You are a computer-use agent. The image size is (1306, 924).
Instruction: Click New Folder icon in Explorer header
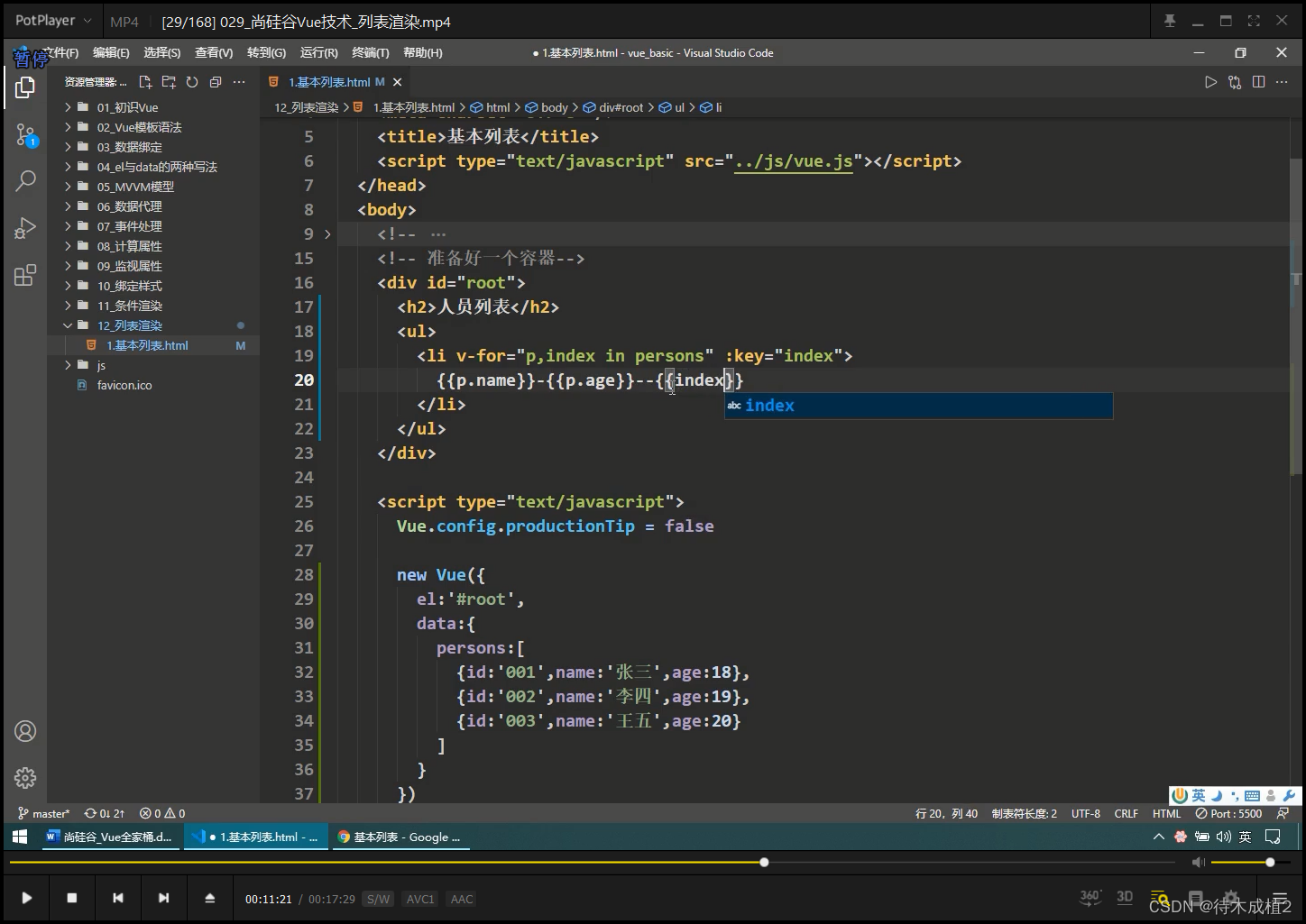pyautogui.click(x=169, y=82)
